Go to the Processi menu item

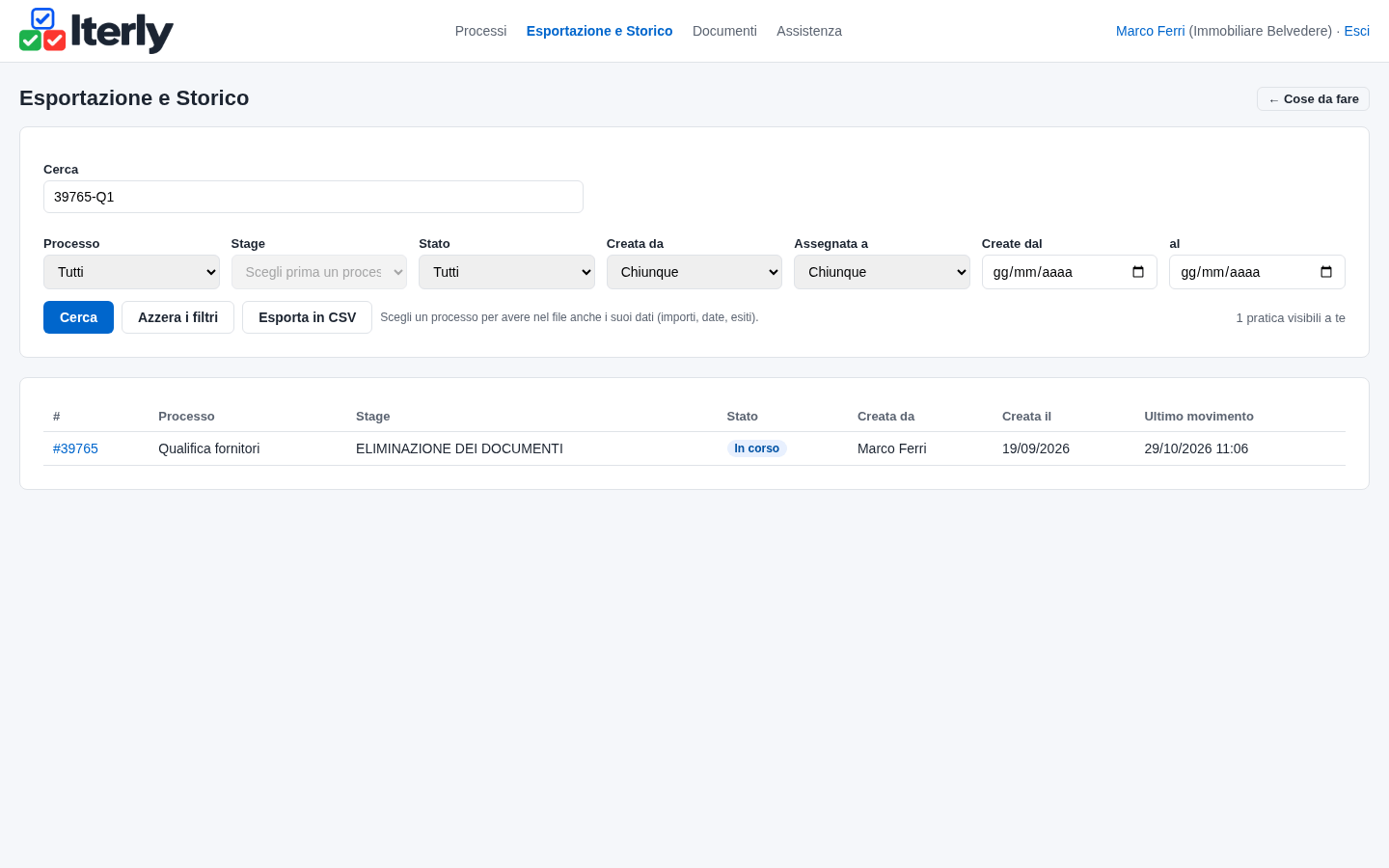tap(480, 31)
